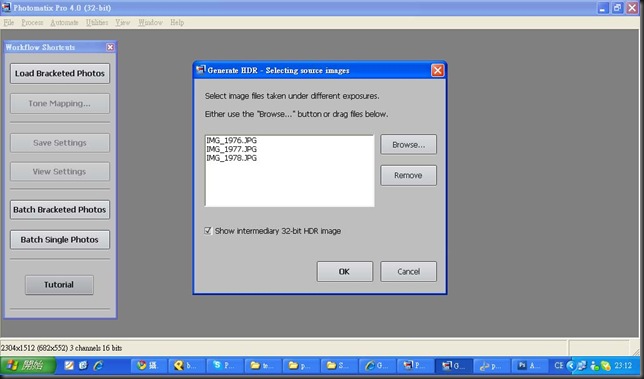The height and width of the screenshot is (379, 644).
Task: Switch to Generate HDR 'G...' taskbar button
Action: (453, 365)
